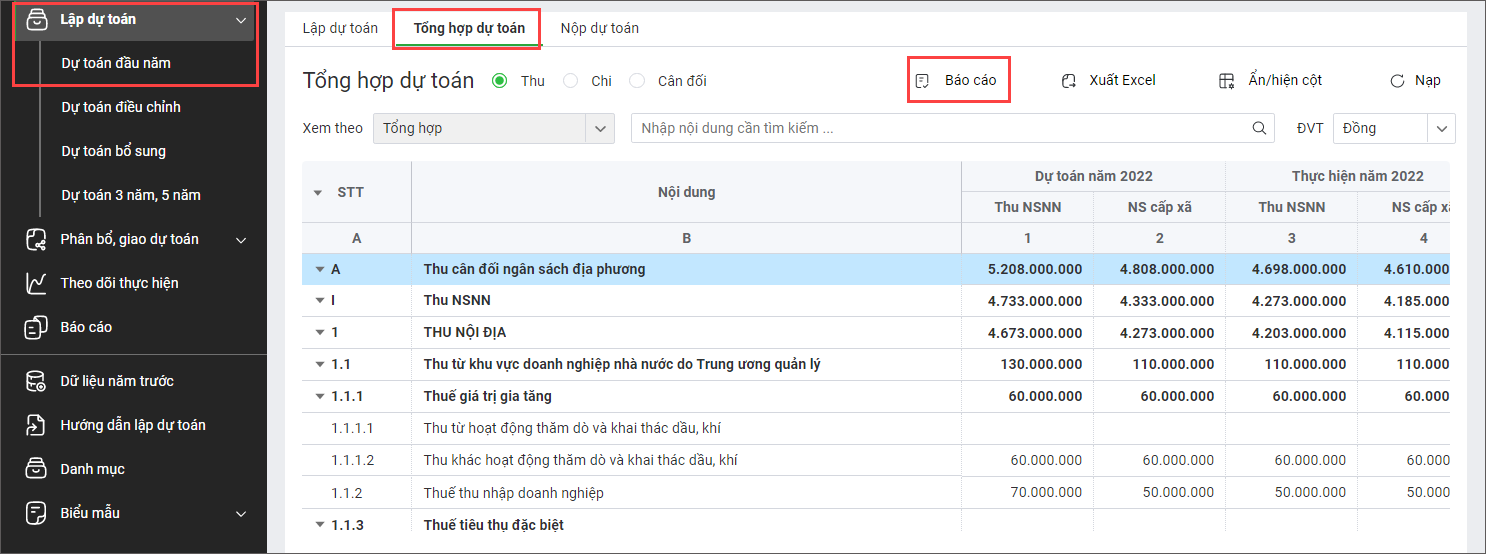Click the Ẩn/hiện cột column icon
The image size is (1486, 554).
(1227, 81)
